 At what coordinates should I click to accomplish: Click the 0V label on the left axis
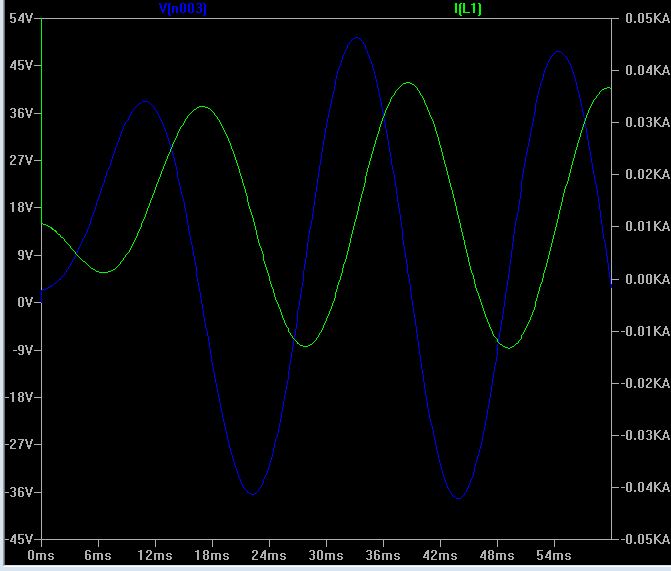click(x=25, y=302)
